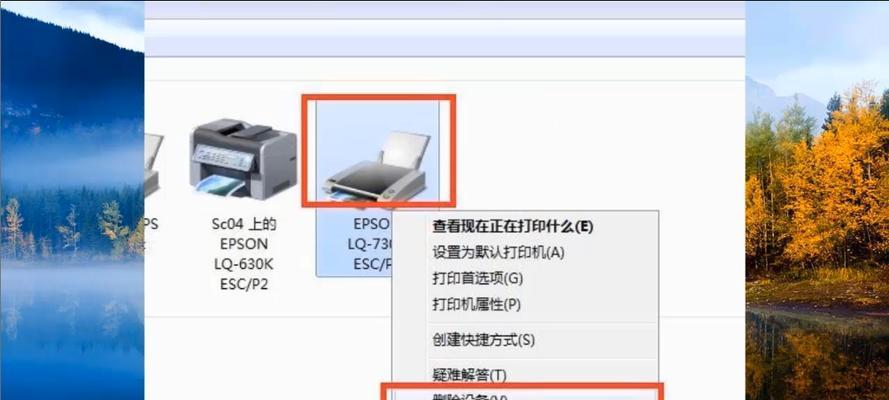Choose 设置为默认打印机(A) menu entry

click(x=498, y=253)
